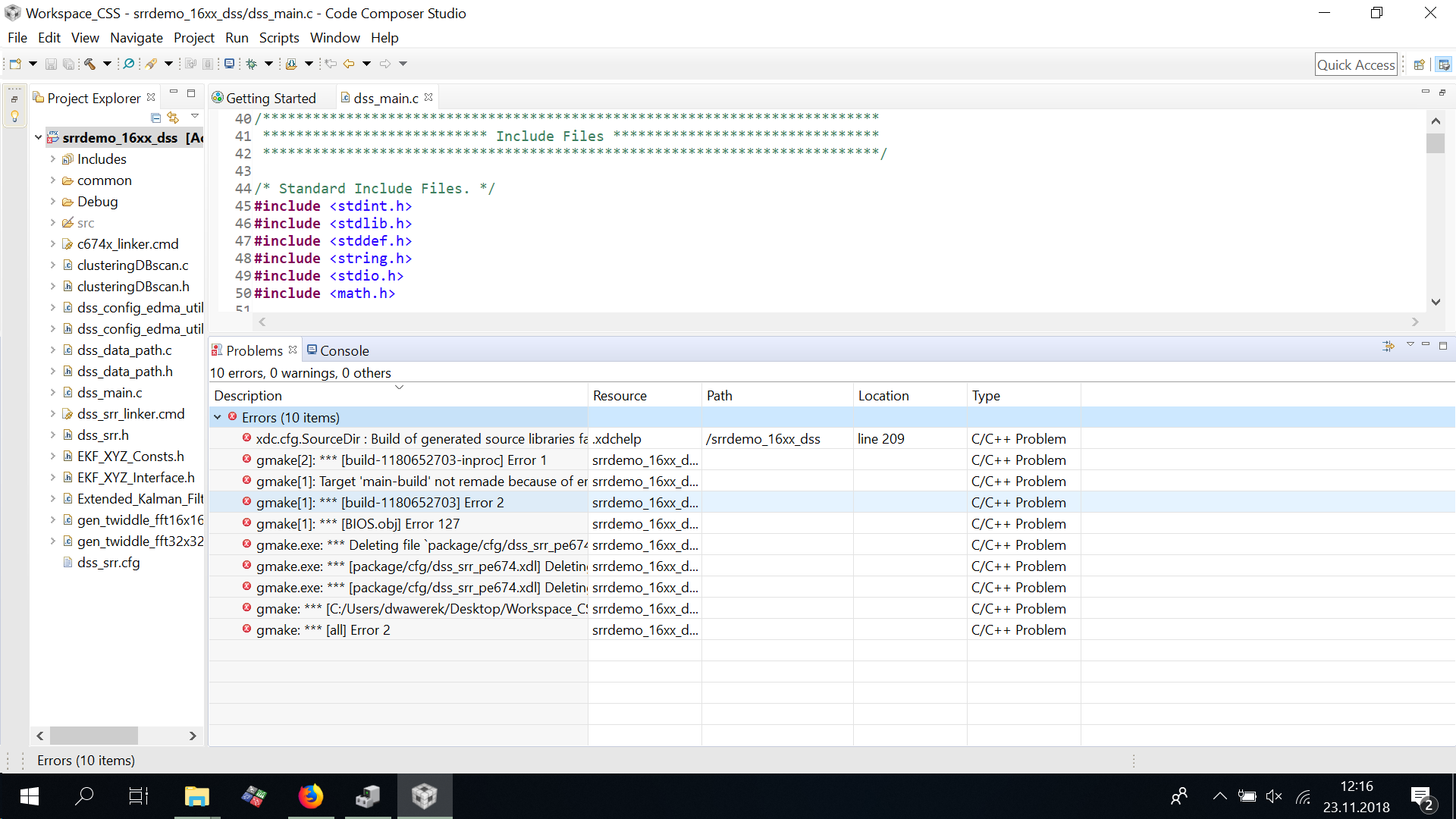Image resolution: width=1456 pixels, height=819 pixels.
Task: Click Collapse All in Project Explorer
Action: click(155, 118)
